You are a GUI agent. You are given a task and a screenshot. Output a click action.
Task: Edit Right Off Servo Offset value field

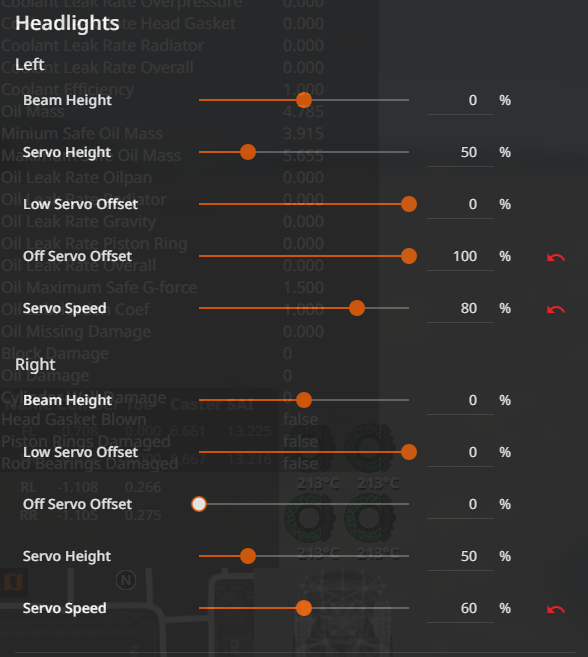click(x=460, y=504)
